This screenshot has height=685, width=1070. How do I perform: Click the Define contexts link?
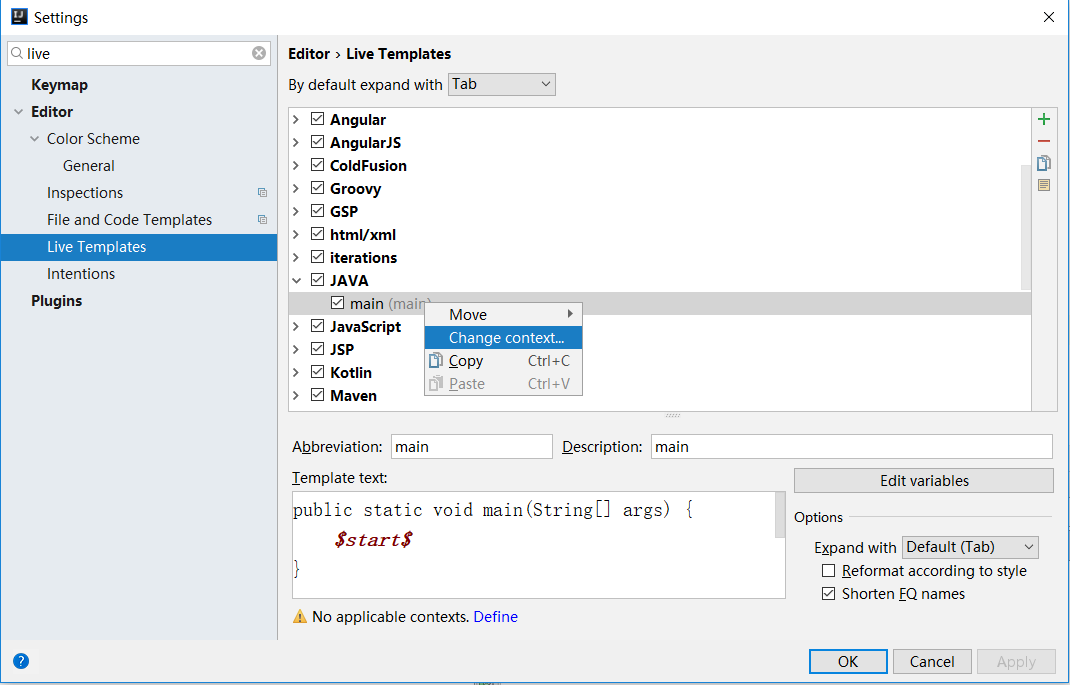pos(495,617)
